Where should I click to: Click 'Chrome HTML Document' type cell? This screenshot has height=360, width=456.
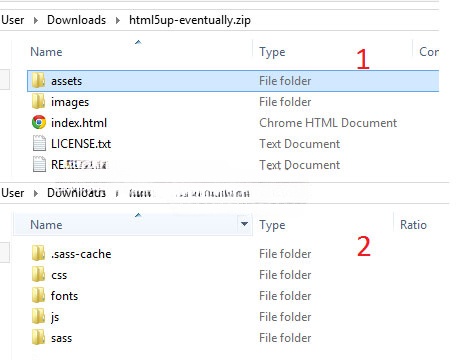[x=328, y=123]
